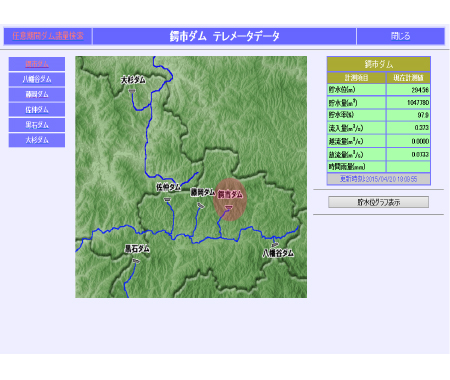Select 鍔市ダム in the left dam list
450x380 pixels.
37,64
